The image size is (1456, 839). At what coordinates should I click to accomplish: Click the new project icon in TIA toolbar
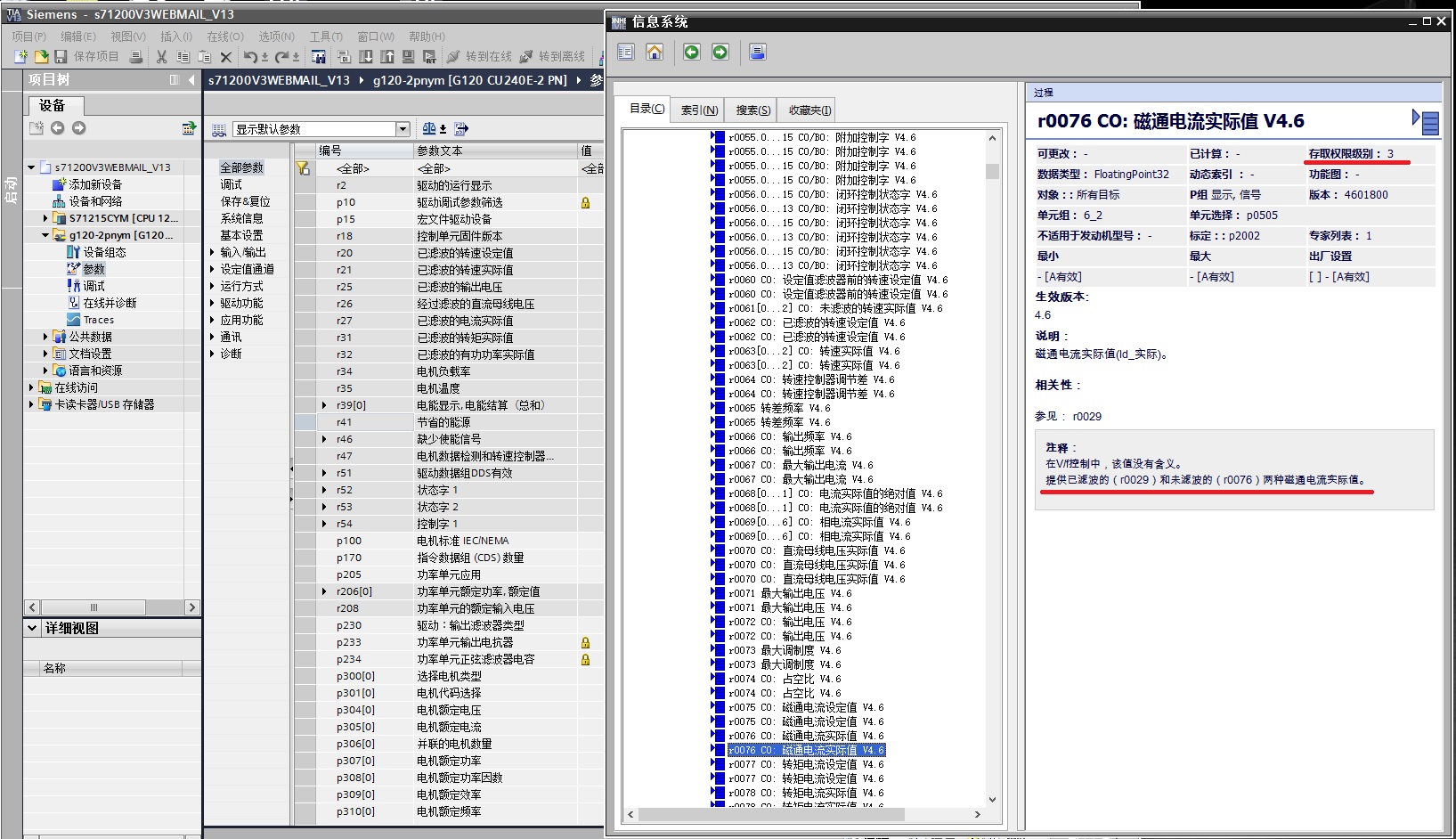coord(20,56)
